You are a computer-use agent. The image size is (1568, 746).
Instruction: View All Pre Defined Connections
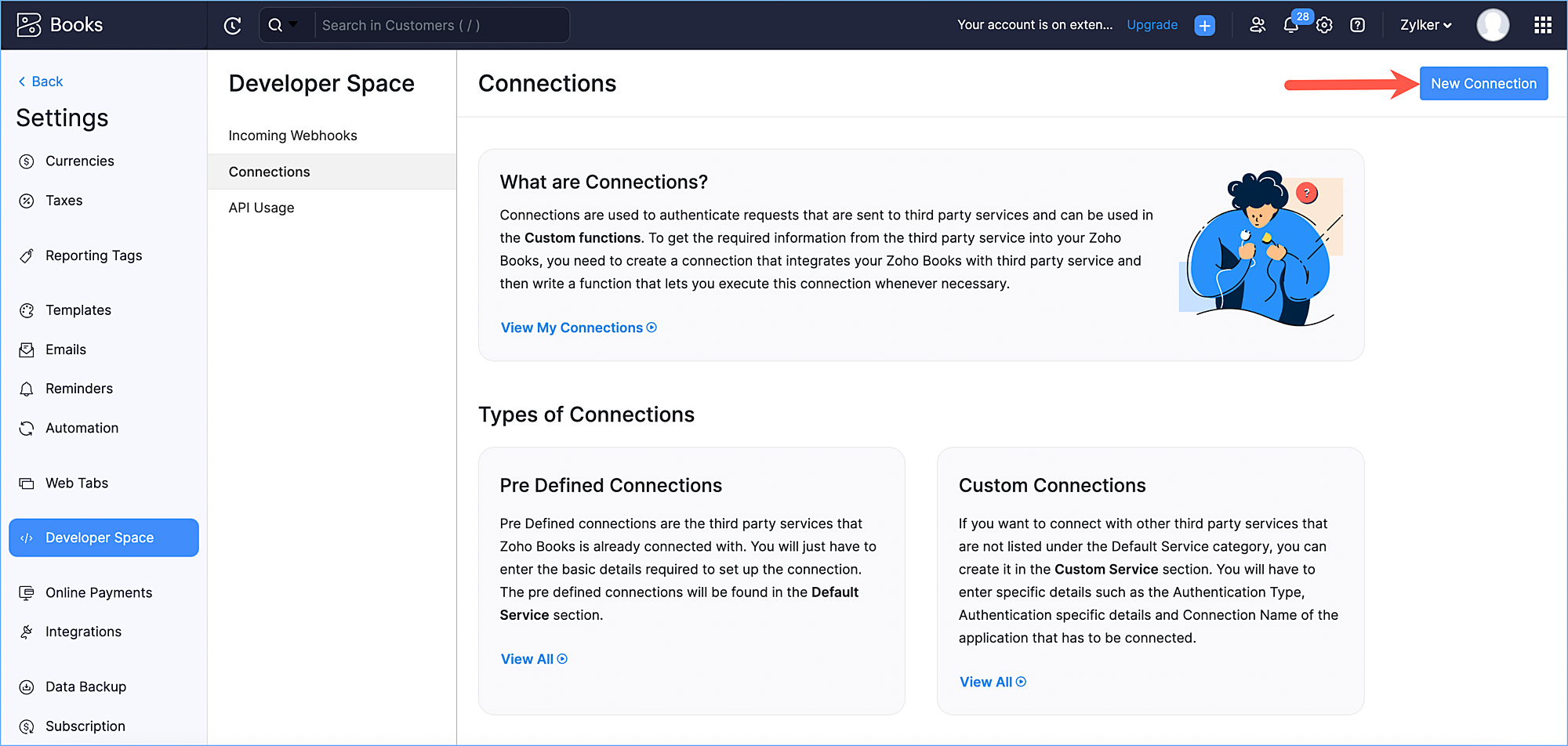(x=534, y=659)
